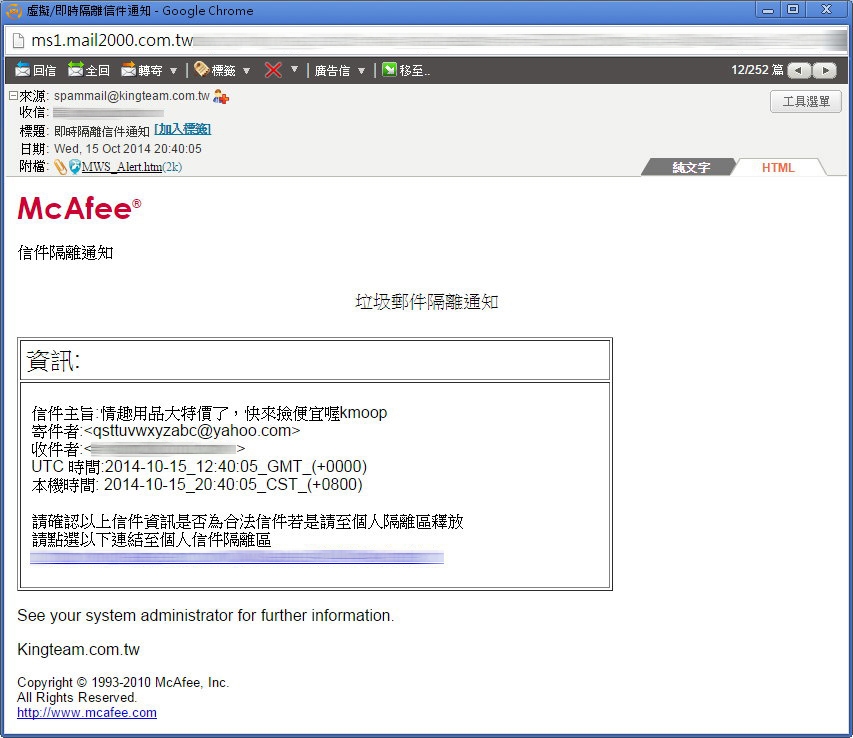
Task: Click the shield icon before MWS_Alert.htm
Action: 75,167
